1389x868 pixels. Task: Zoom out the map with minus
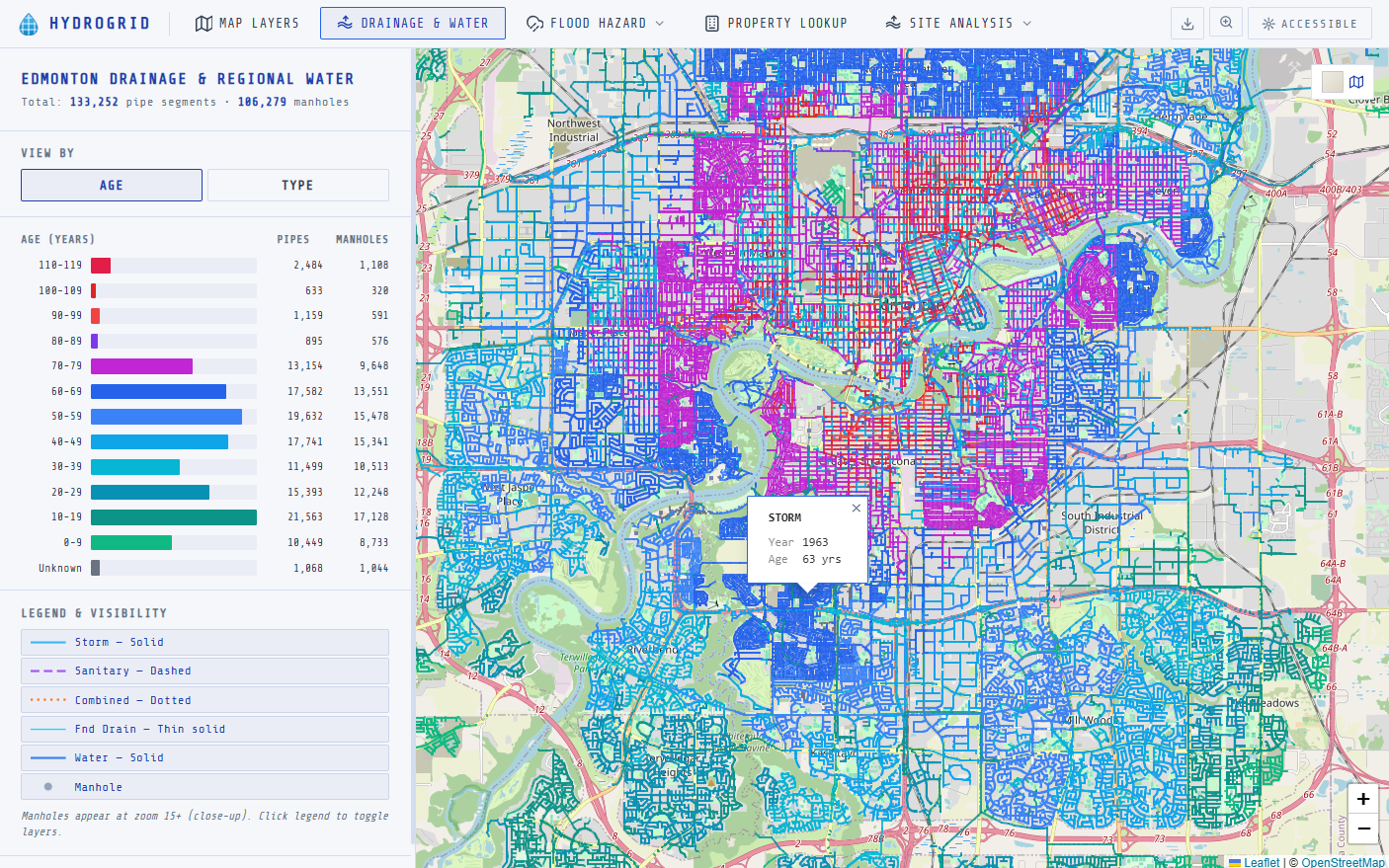[1363, 829]
